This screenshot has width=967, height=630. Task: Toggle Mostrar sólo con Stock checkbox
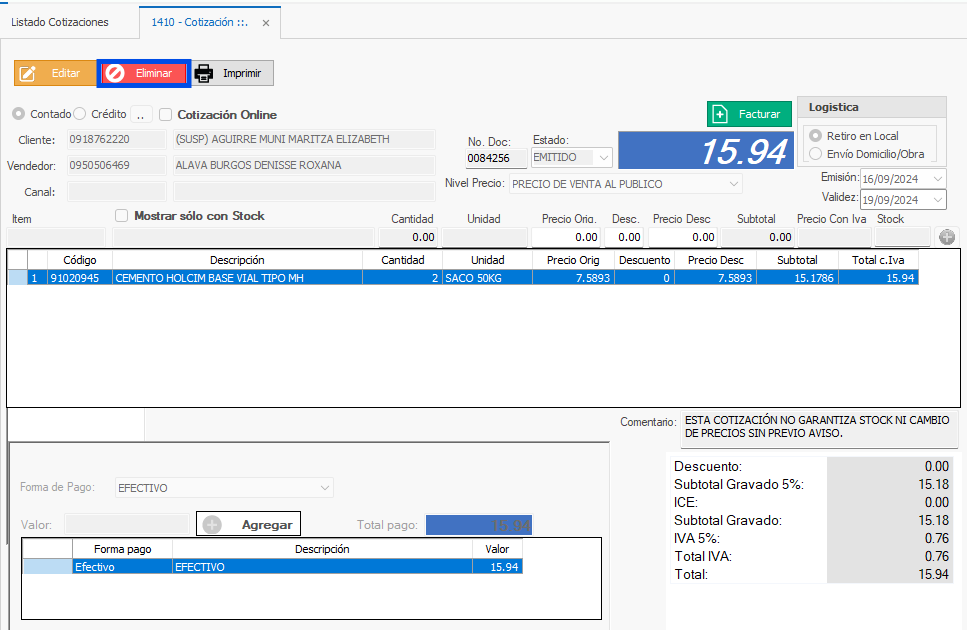pyautogui.click(x=122, y=215)
